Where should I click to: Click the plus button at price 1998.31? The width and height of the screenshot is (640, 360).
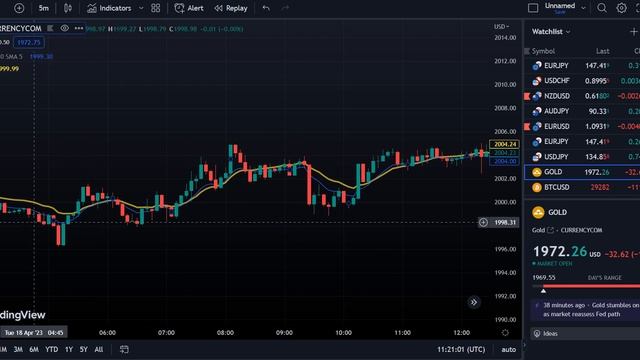[x=483, y=222]
